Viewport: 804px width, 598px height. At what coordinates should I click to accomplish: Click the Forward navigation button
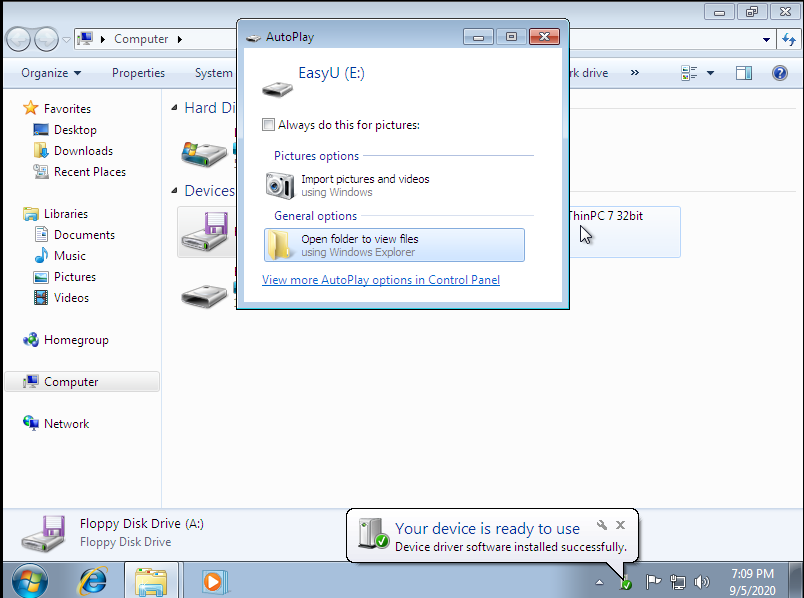(46, 39)
